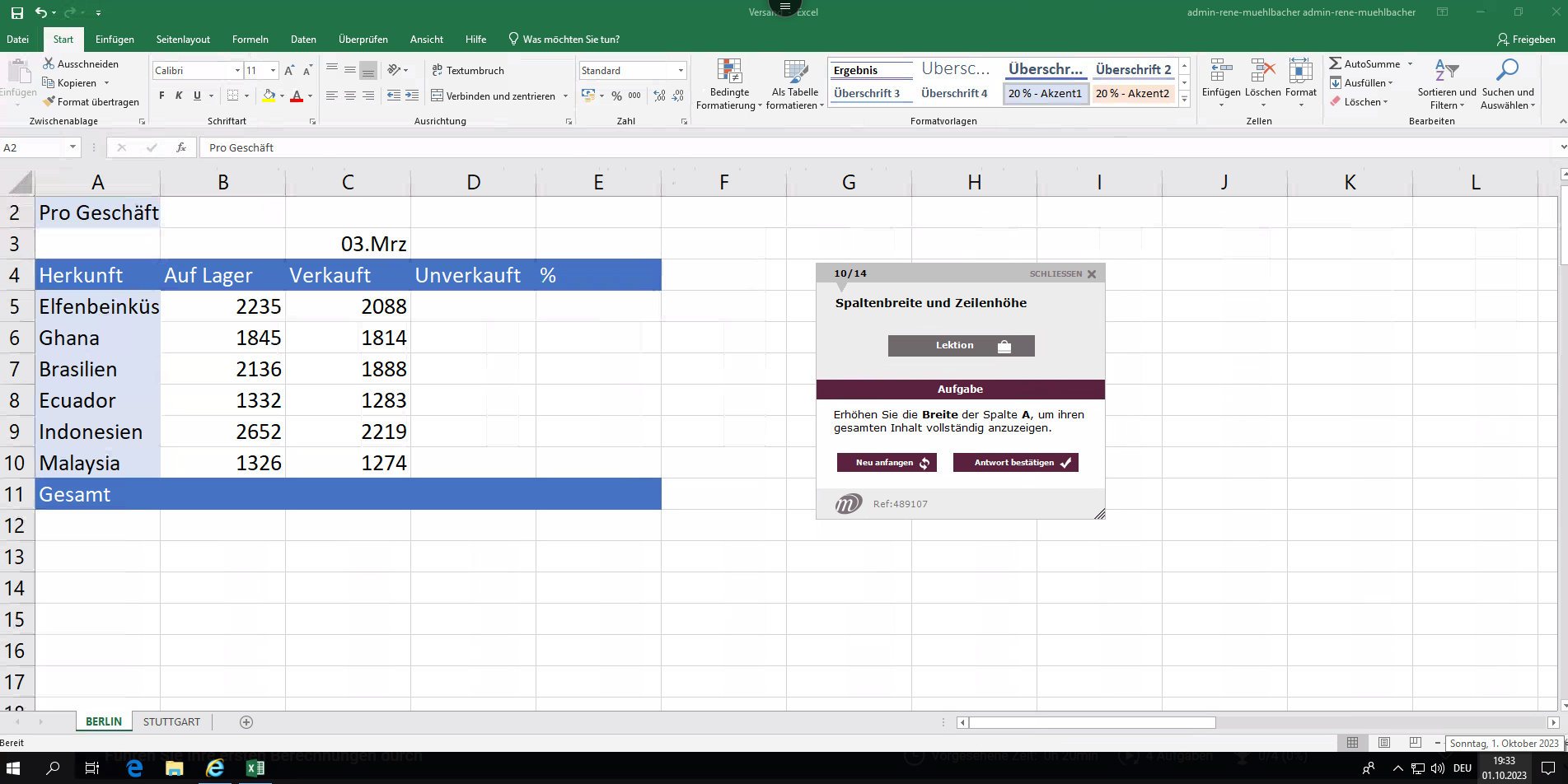Click the Ausschneiden scissors icon
Image resolution: width=1568 pixels, height=784 pixels.
49,63
